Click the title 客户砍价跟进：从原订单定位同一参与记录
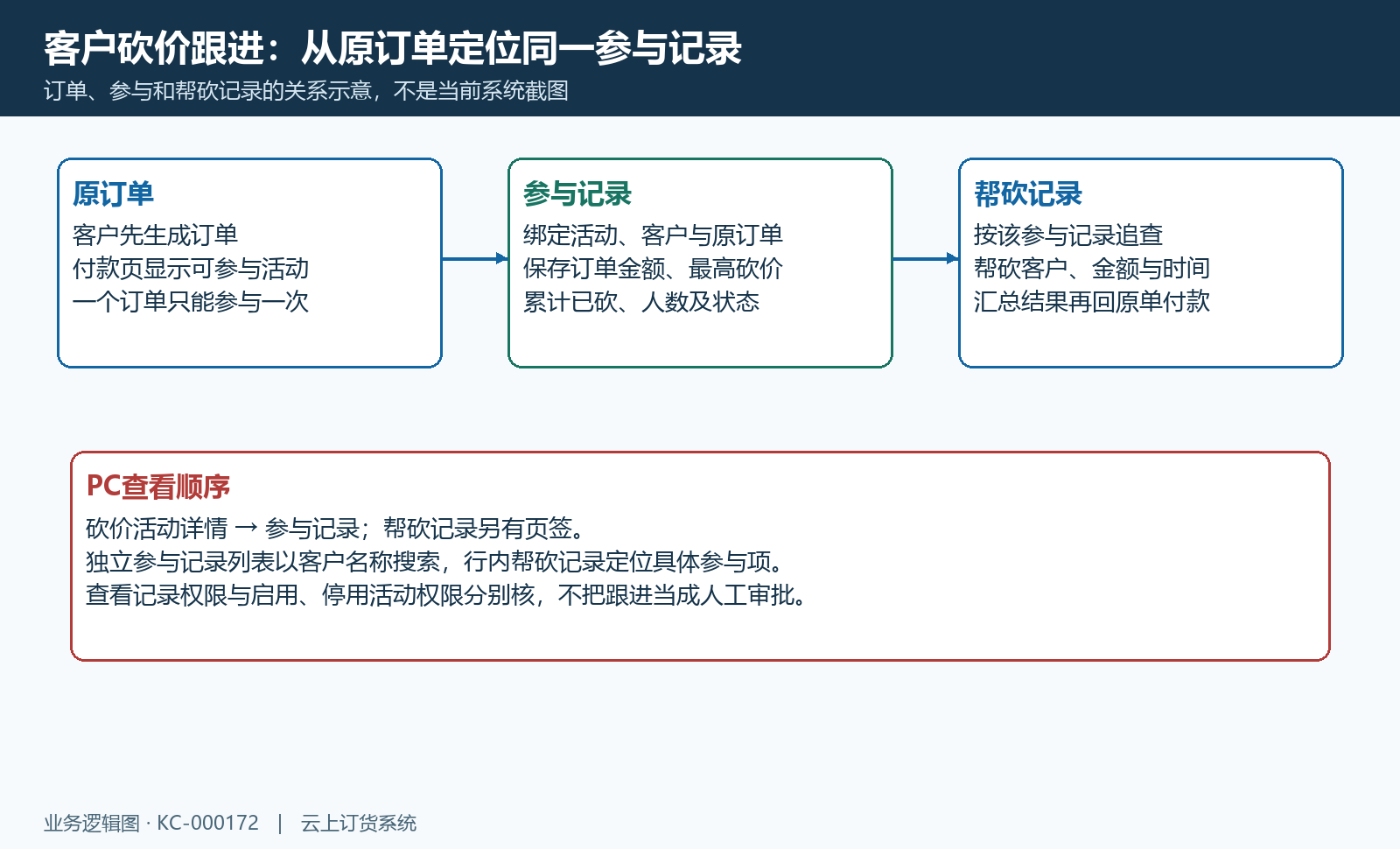The width and height of the screenshot is (1400, 849). (x=393, y=48)
